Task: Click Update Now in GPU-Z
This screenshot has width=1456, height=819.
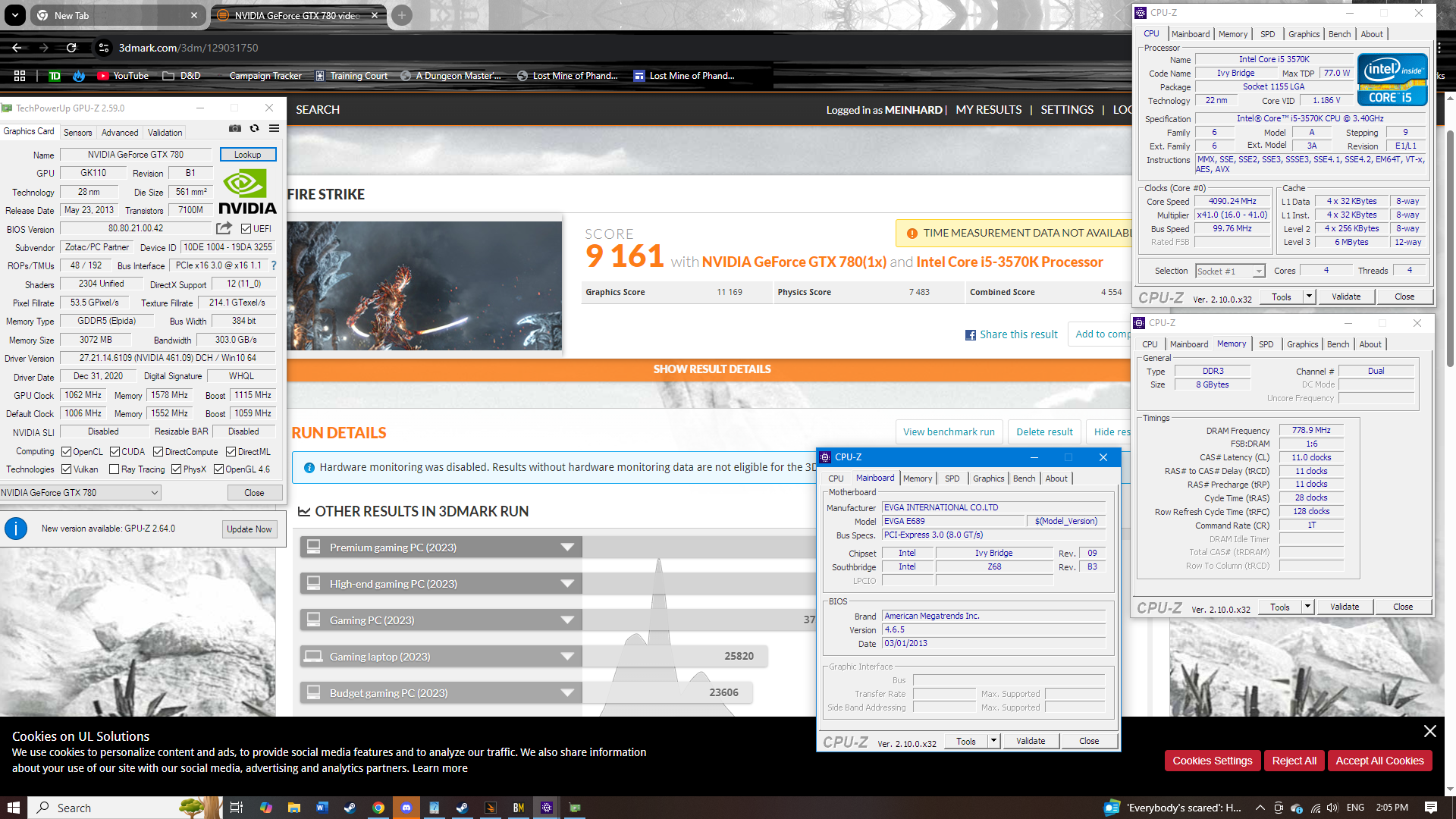Action: point(249,529)
